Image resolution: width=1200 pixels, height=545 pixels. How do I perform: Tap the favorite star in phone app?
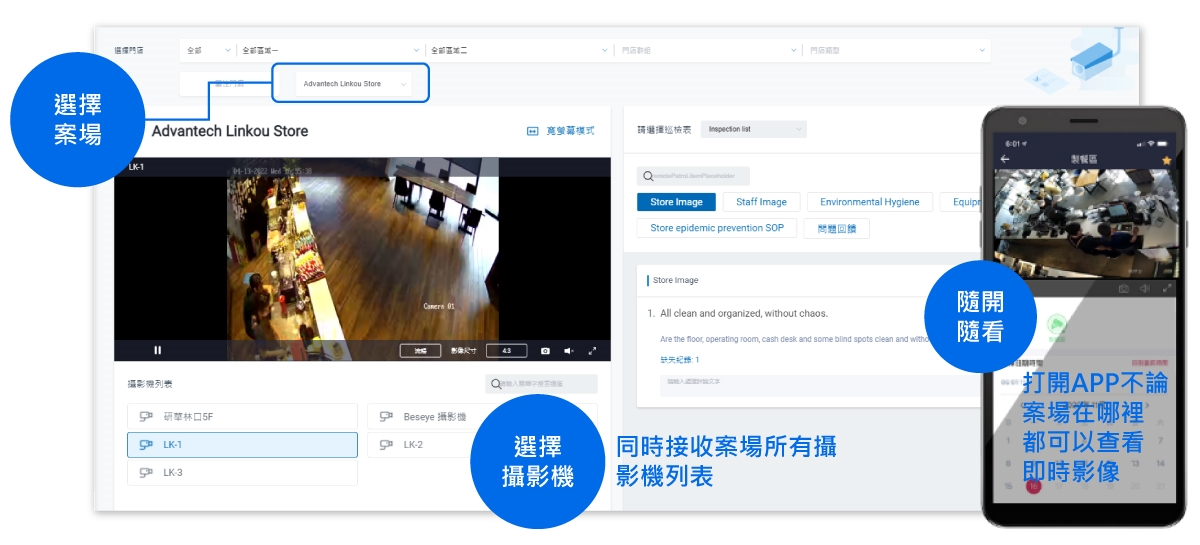(1165, 158)
